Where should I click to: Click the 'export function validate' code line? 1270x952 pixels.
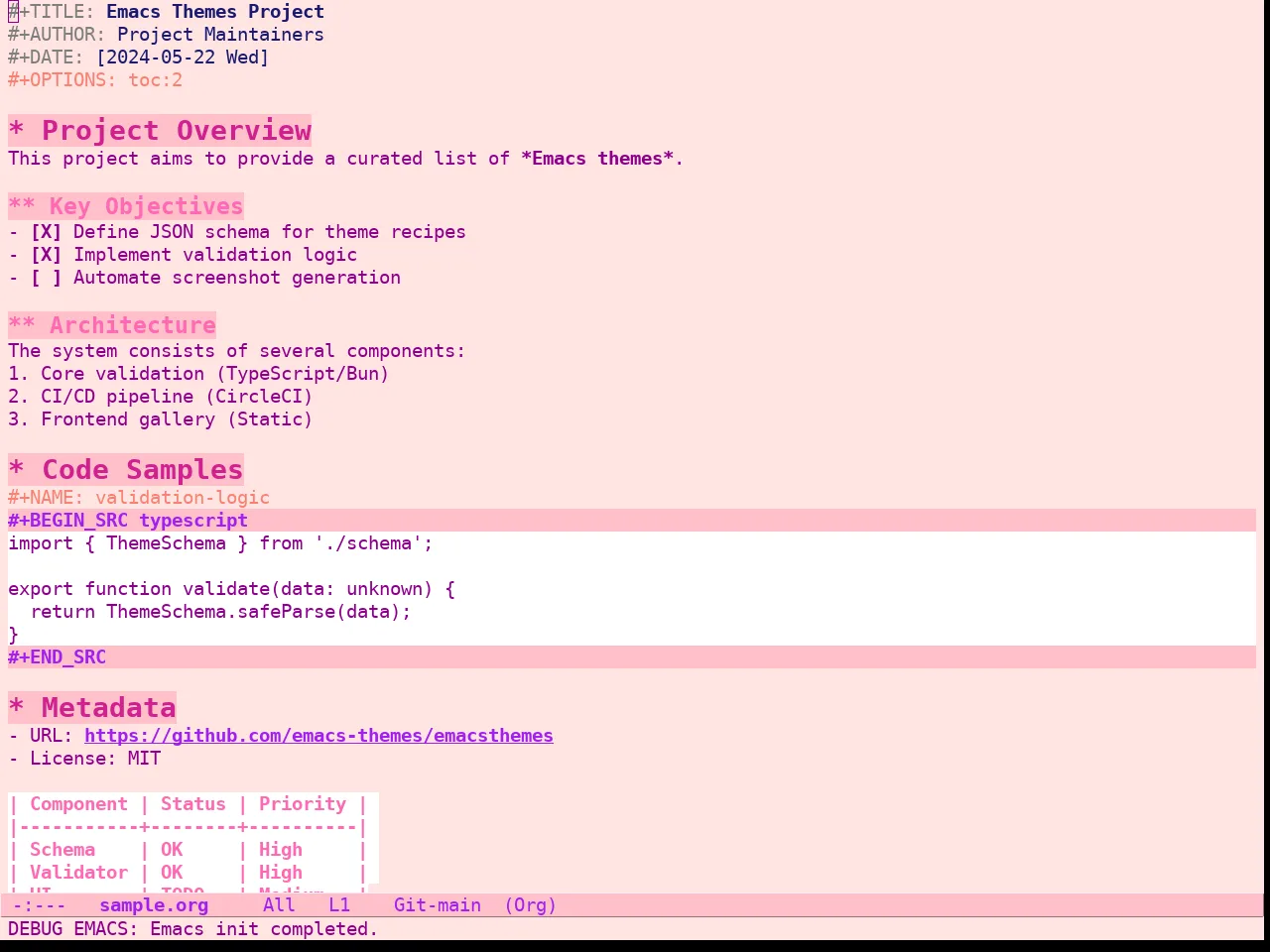pos(231,589)
